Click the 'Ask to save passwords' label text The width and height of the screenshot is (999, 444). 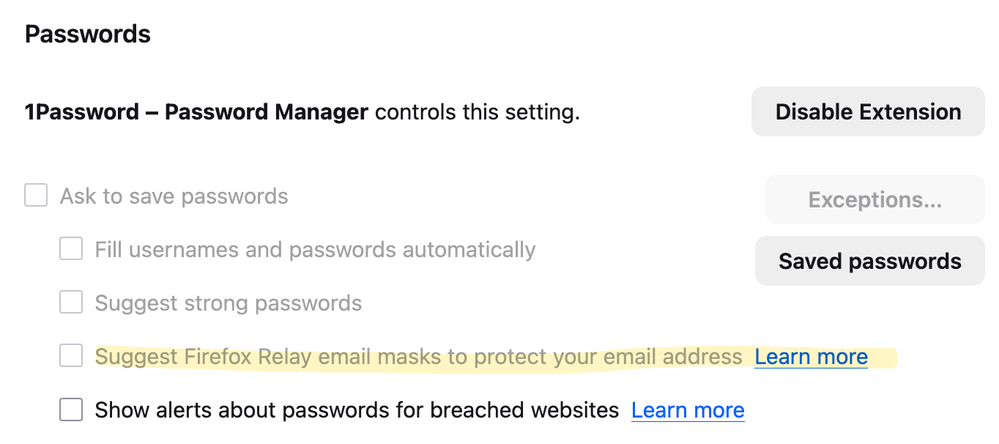tap(174, 196)
